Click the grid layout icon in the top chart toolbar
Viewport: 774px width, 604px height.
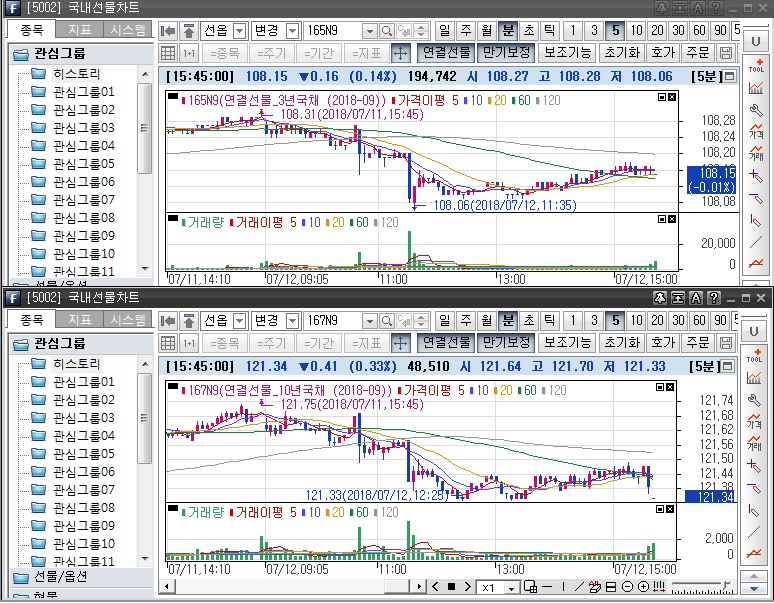tap(168, 52)
